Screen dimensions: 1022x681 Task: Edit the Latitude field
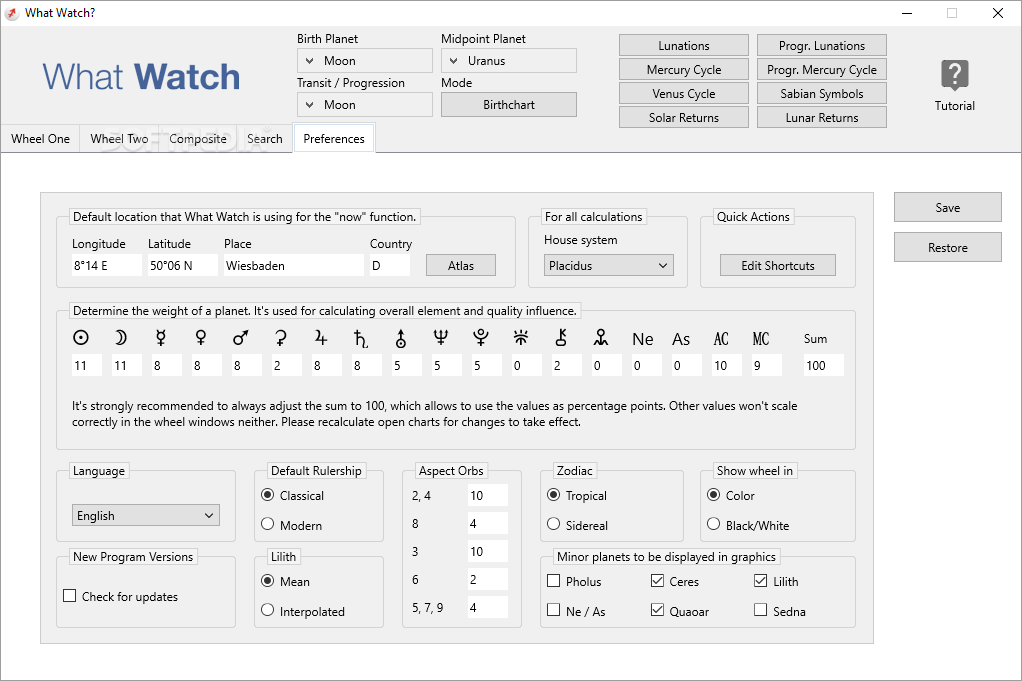[x=183, y=265]
